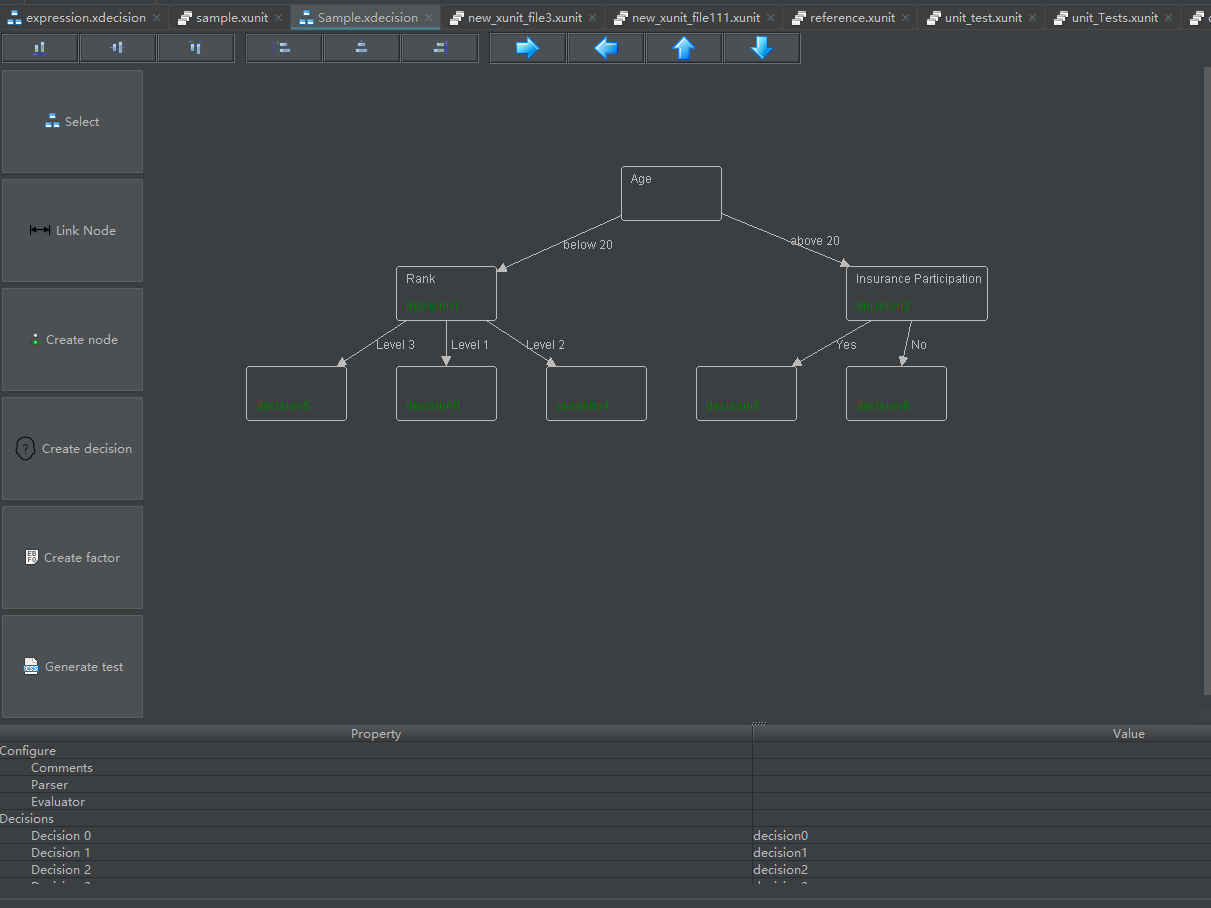
Task: Choose the Link Node tool
Action: pos(72,230)
